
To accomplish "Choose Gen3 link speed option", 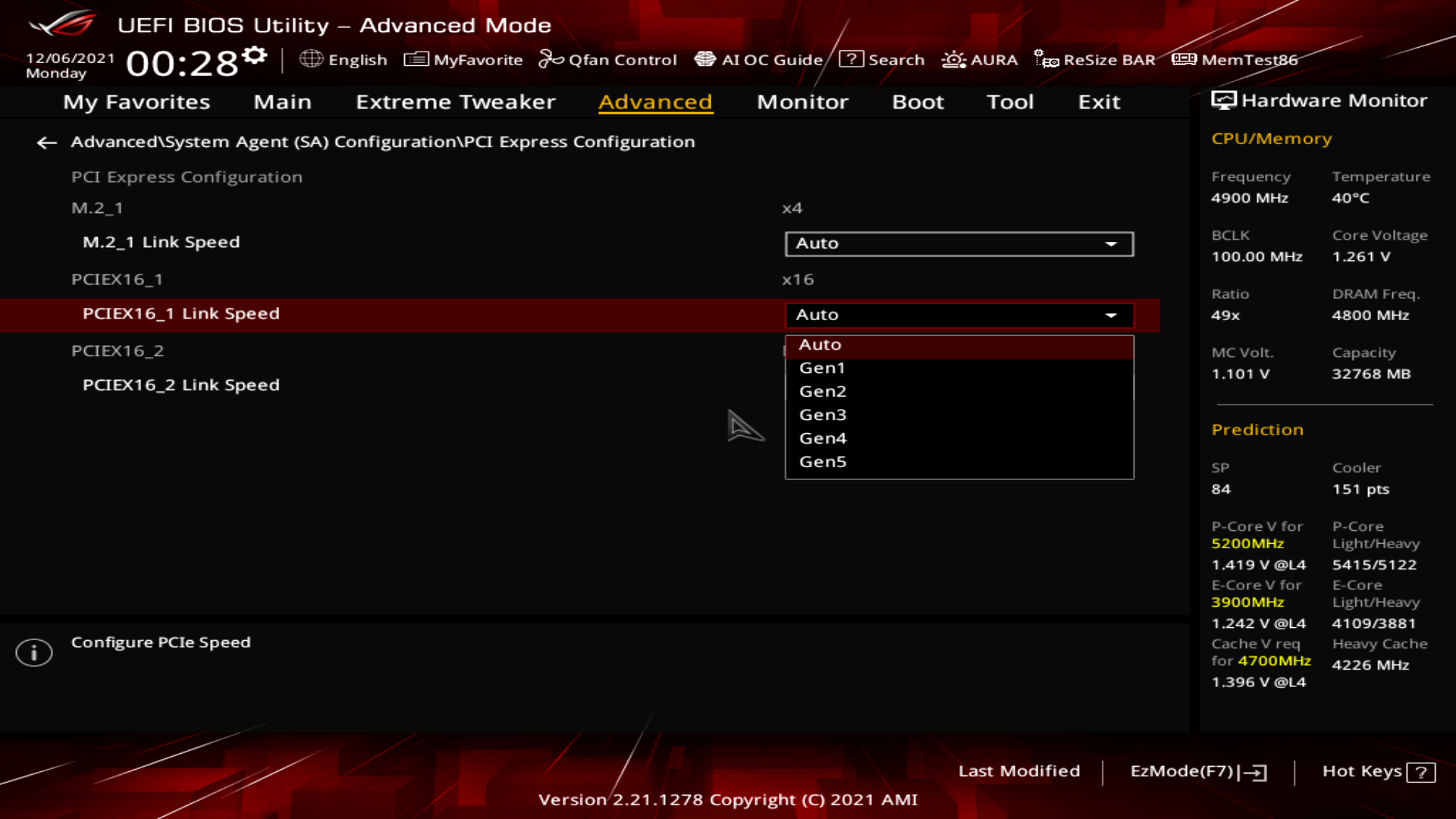I will click(823, 415).
